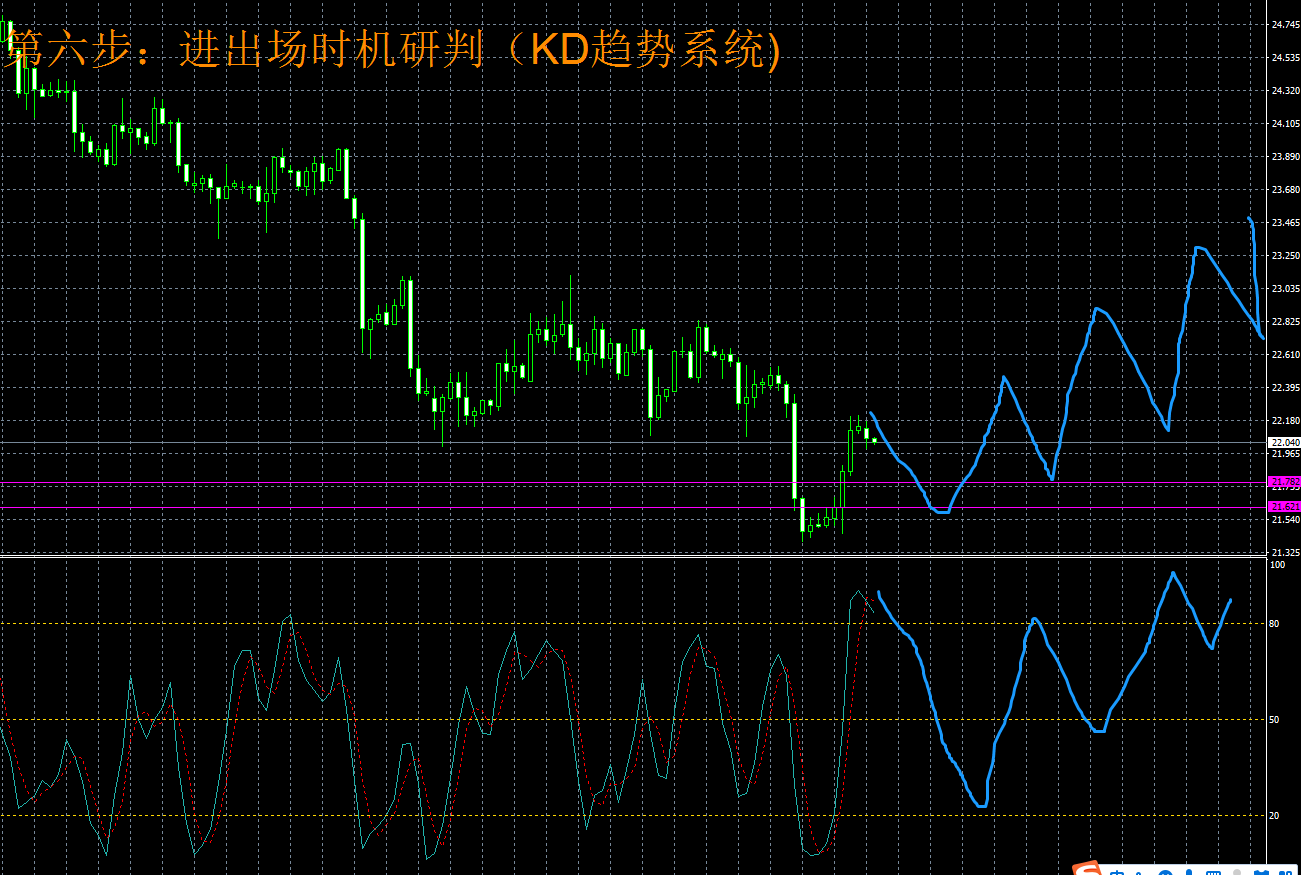
Task: Click the Sogou input method S logo
Action: [x=1087, y=869]
